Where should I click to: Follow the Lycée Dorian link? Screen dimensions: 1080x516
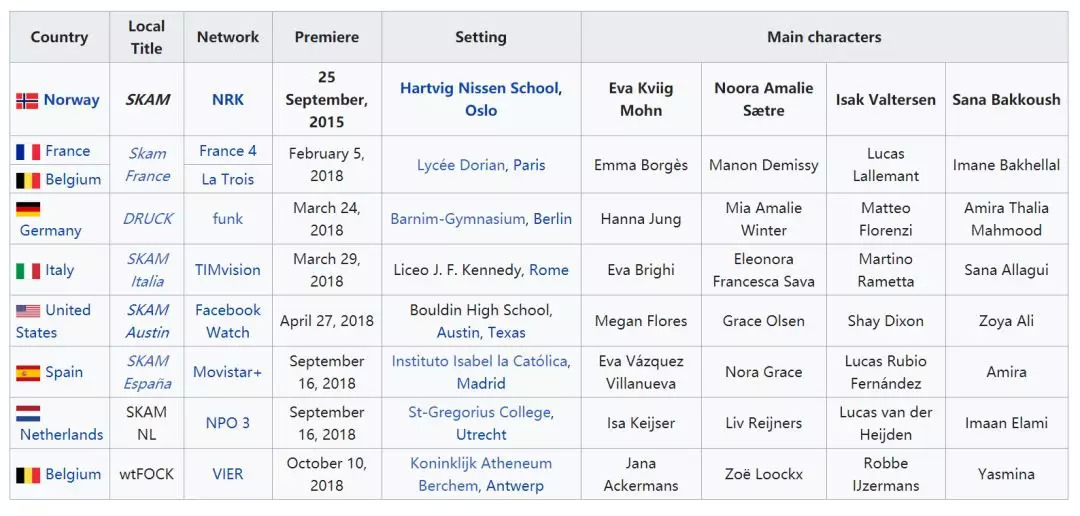[x=462, y=165]
